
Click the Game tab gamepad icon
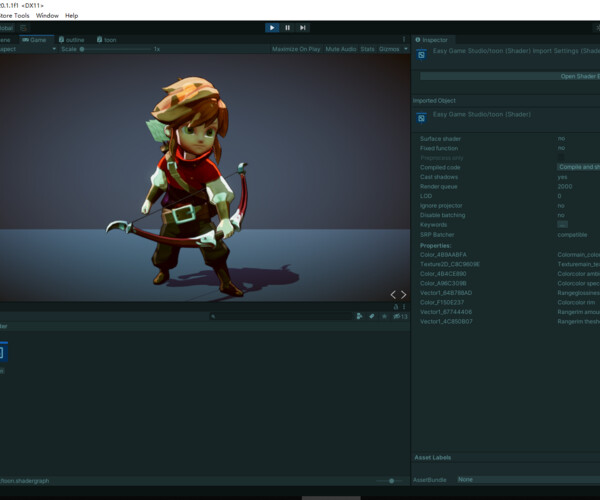point(25,40)
